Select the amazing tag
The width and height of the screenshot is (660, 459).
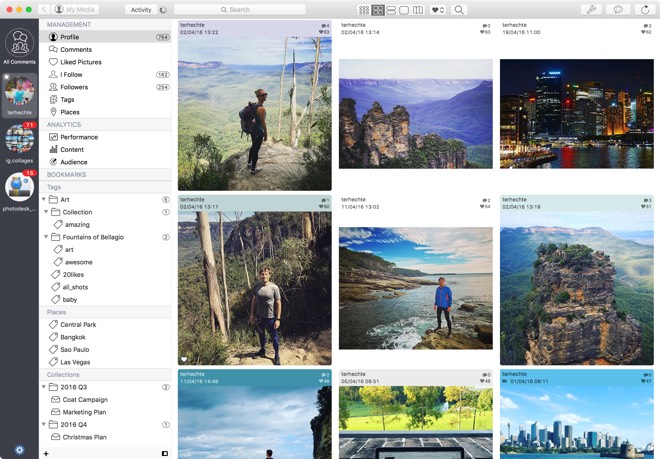(105, 225)
